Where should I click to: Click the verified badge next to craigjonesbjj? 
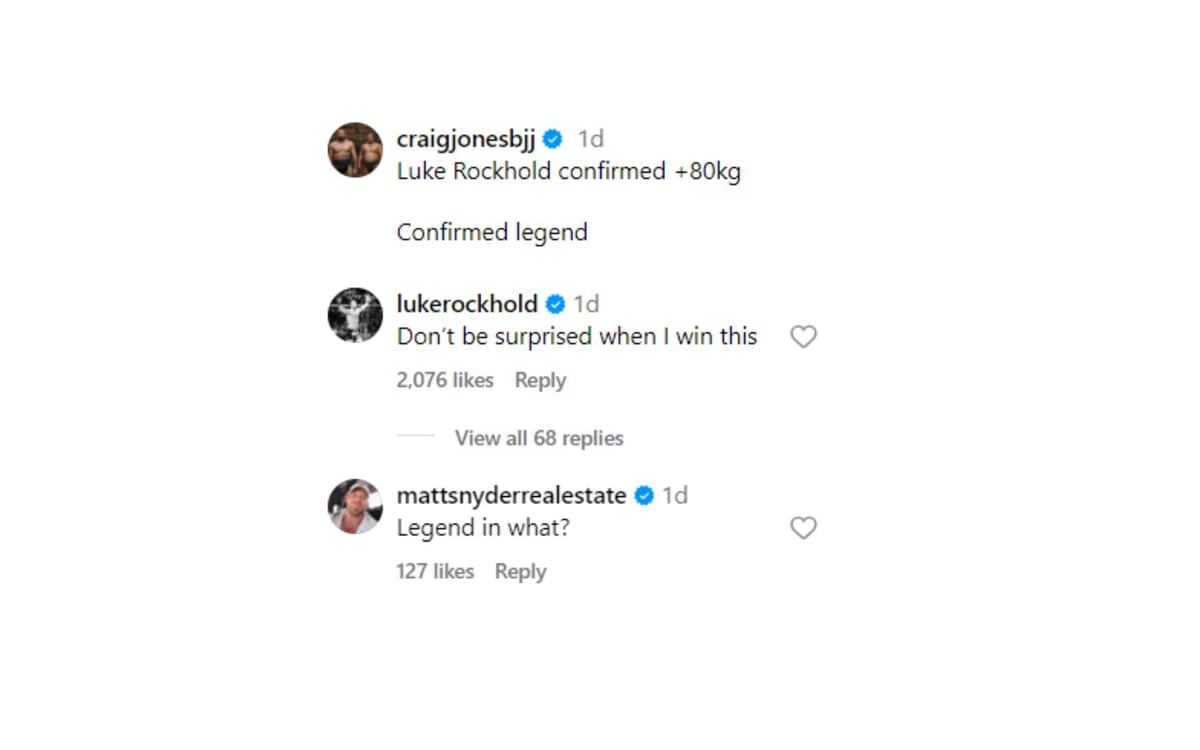553,139
